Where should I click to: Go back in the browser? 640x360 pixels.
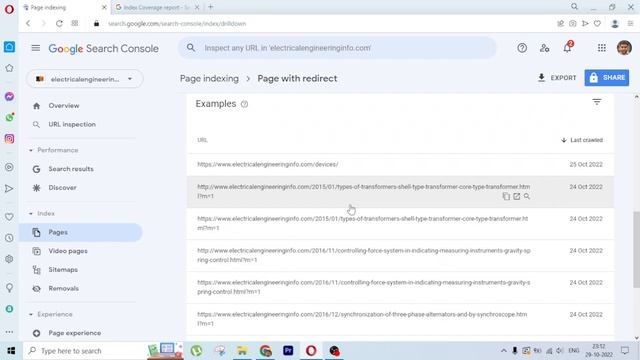[x=28, y=24]
